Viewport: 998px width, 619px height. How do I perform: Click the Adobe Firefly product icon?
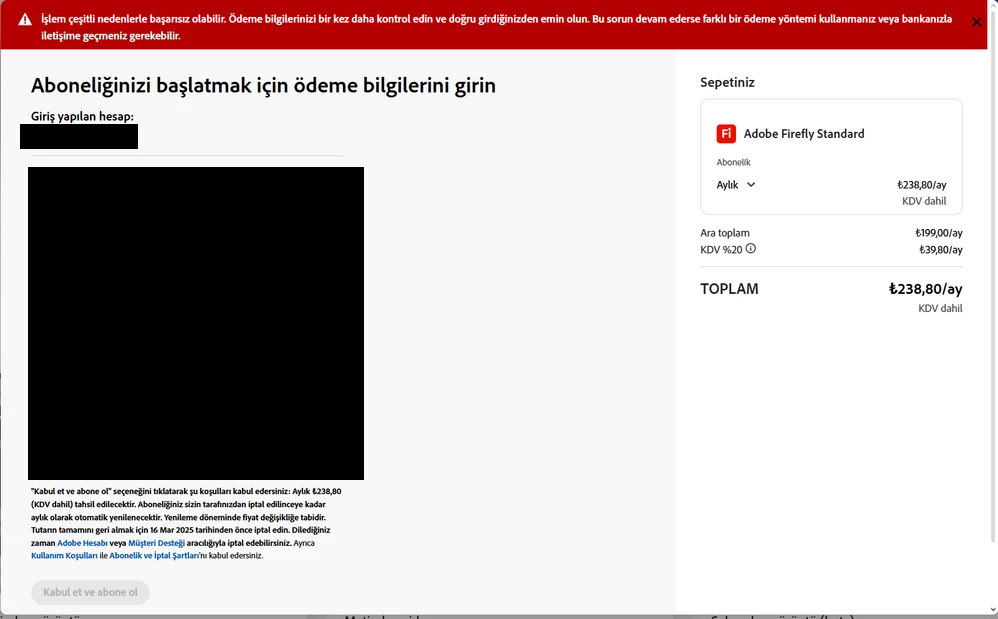point(726,134)
